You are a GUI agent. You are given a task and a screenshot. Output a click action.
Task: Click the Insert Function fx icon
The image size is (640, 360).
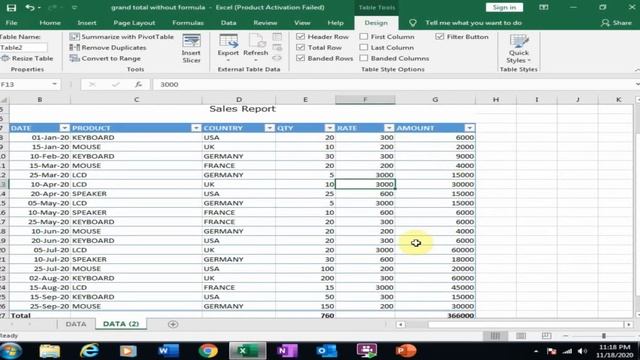click(x=138, y=84)
